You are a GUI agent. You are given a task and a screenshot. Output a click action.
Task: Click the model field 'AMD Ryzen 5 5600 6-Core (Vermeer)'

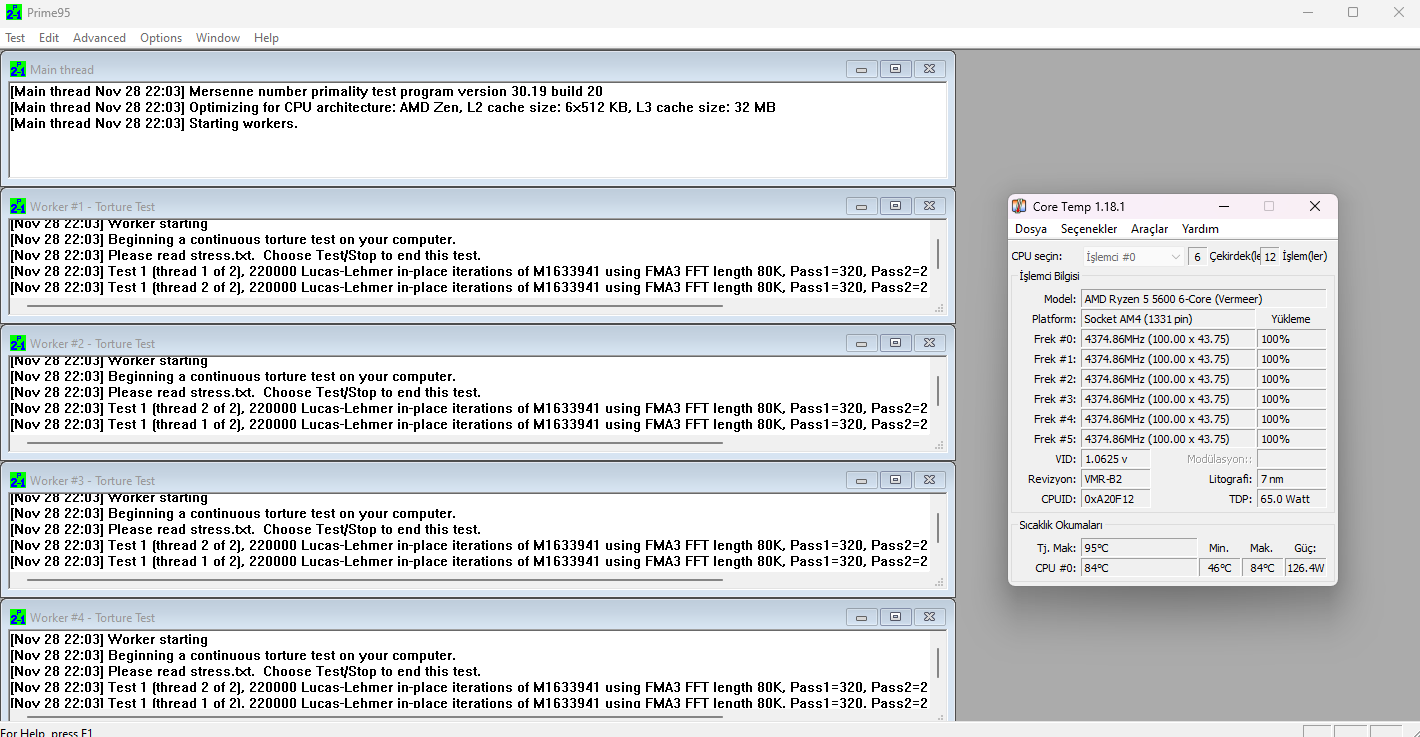click(1204, 299)
